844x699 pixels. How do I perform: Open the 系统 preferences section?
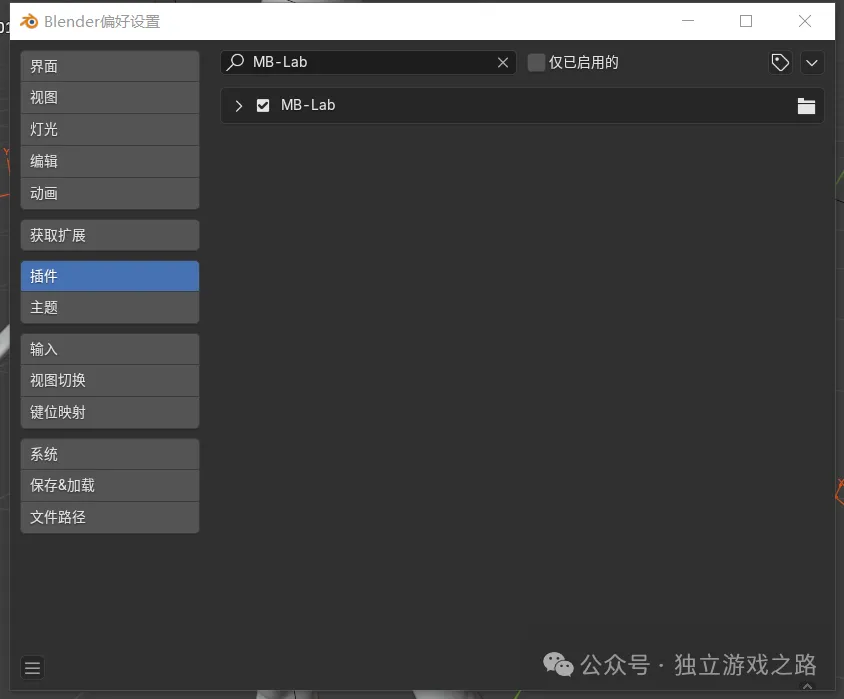[109, 453]
